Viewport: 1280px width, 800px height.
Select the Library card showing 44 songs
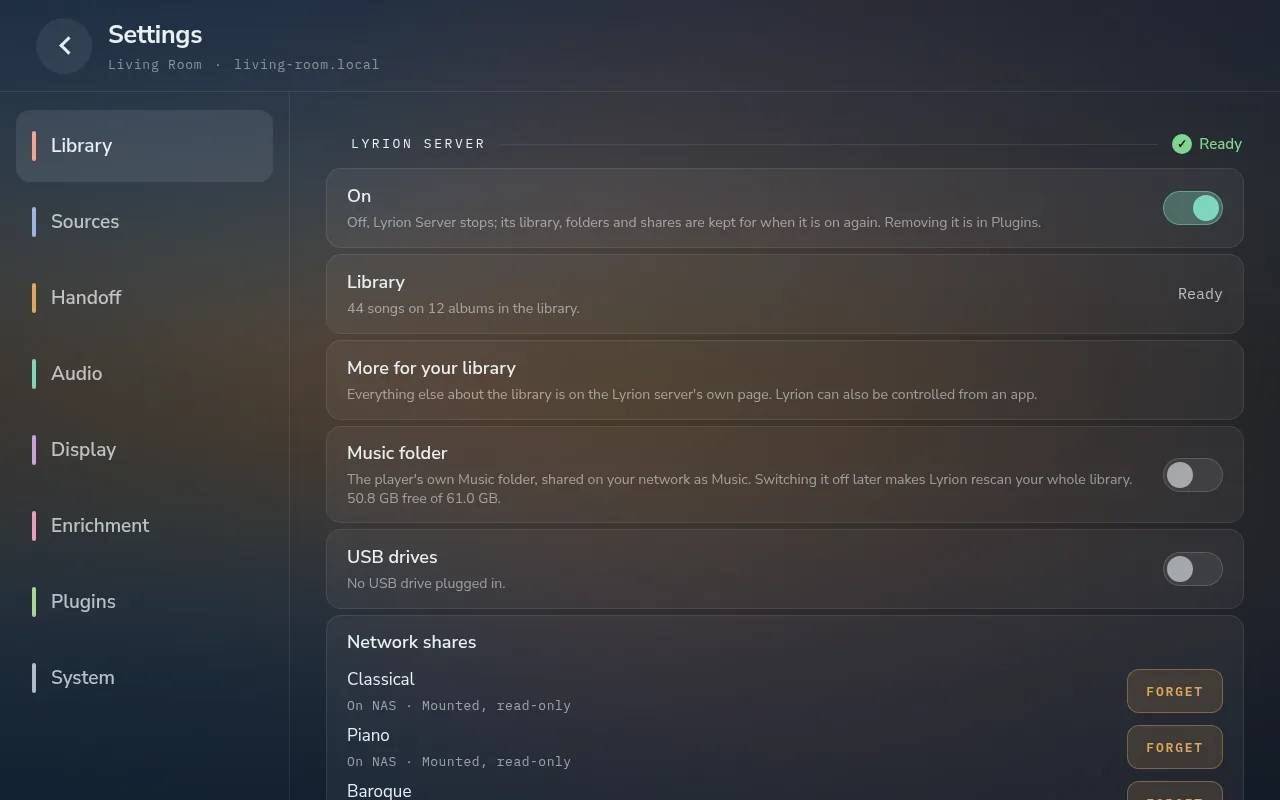(x=784, y=294)
